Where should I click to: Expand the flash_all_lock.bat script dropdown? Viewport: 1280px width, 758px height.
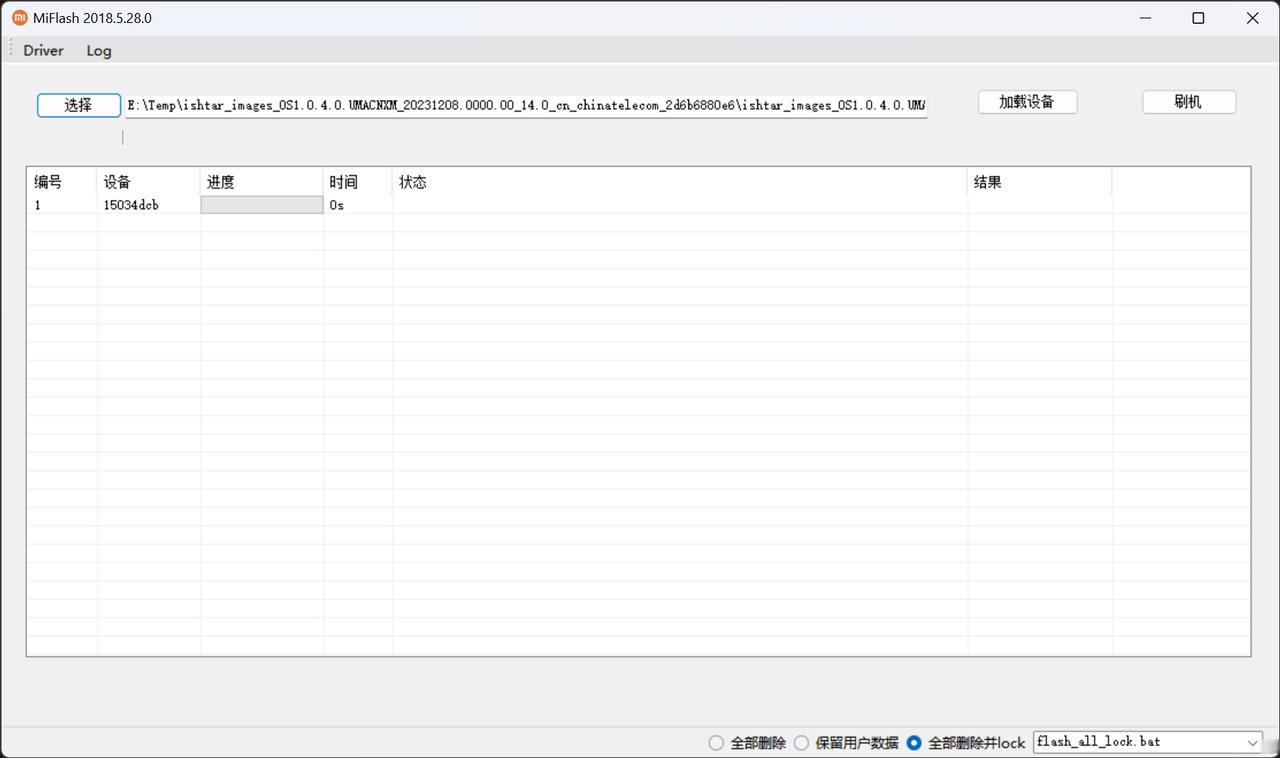click(x=1253, y=742)
